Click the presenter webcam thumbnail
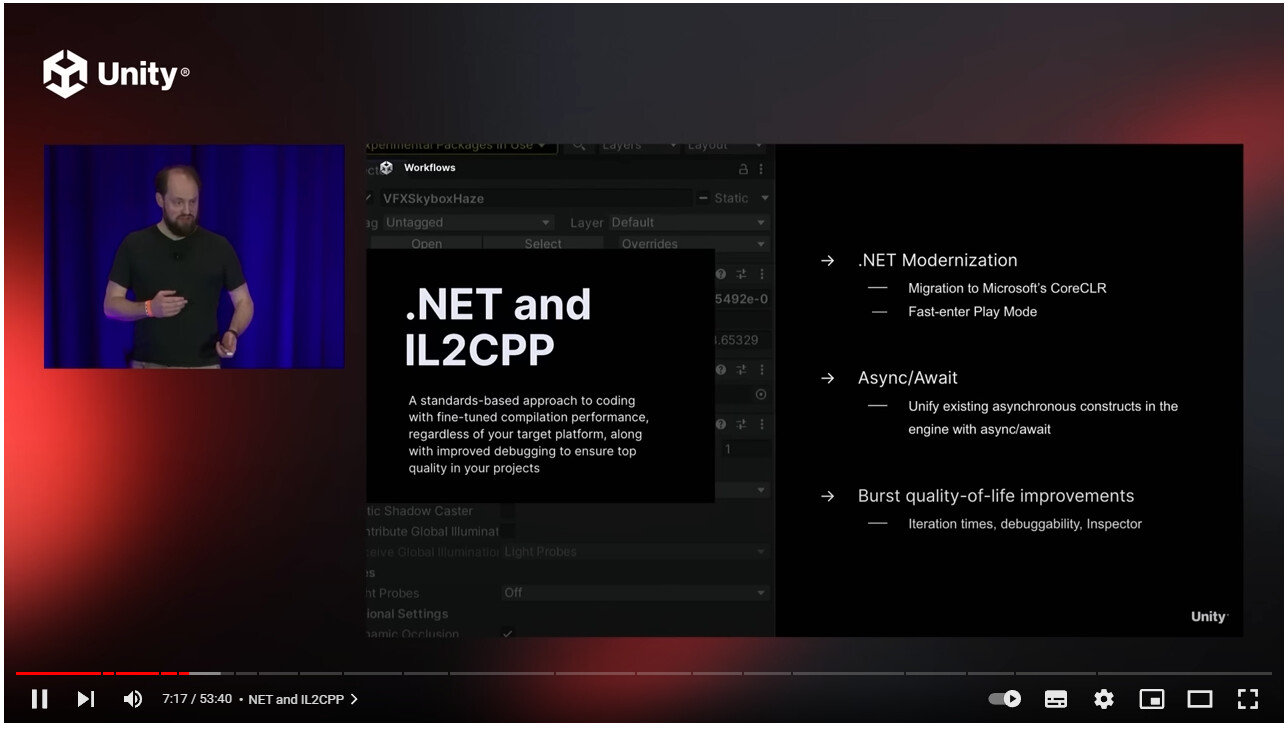Screen dimensions: 1288x729 coord(193,255)
